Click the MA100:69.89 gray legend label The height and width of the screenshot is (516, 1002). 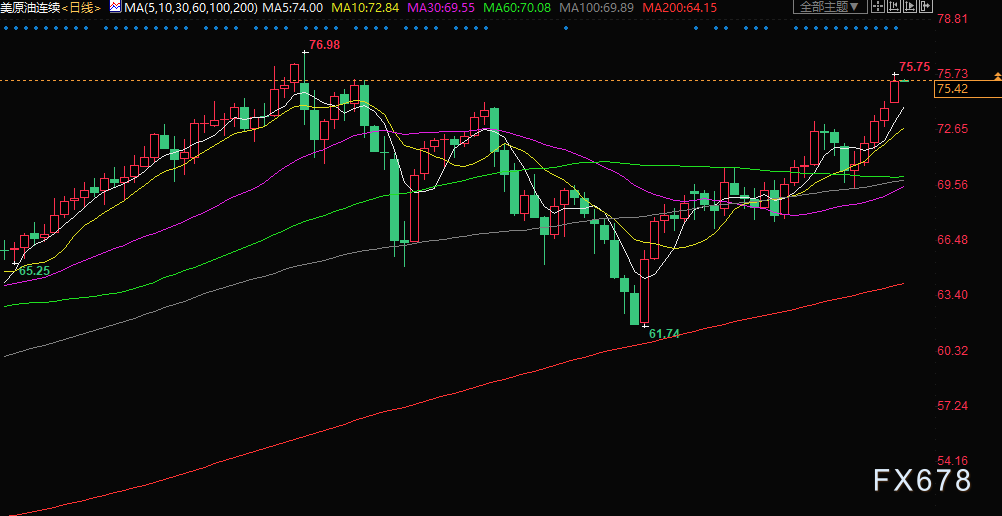coord(599,7)
